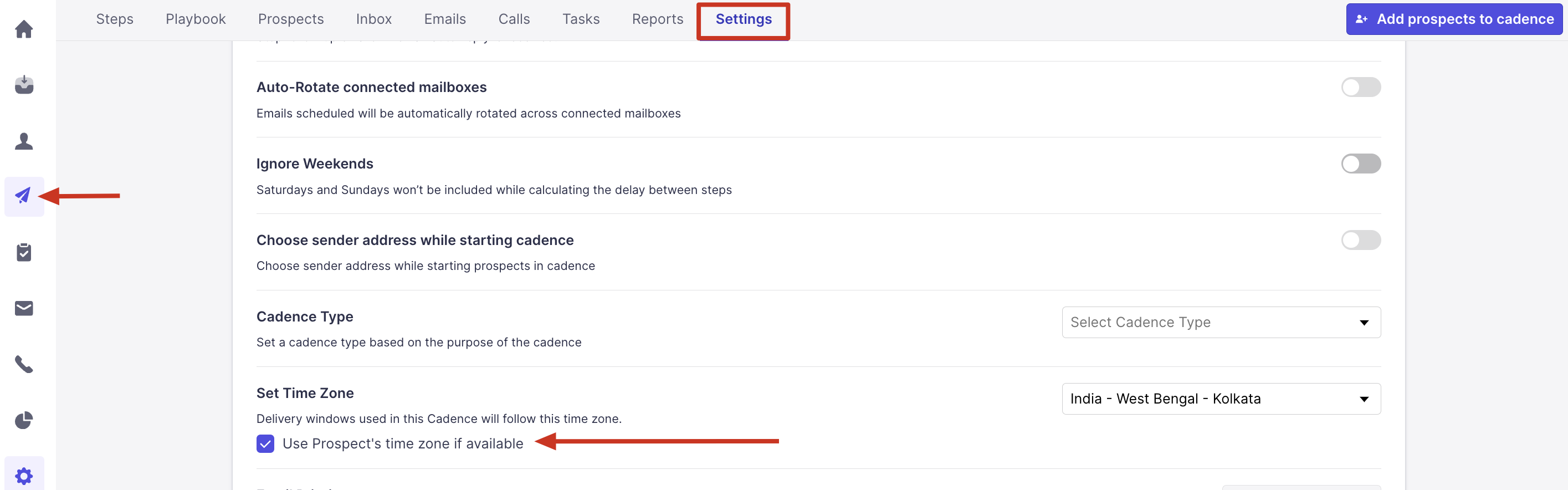Open the Playbook tab

(x=196, y=19)
